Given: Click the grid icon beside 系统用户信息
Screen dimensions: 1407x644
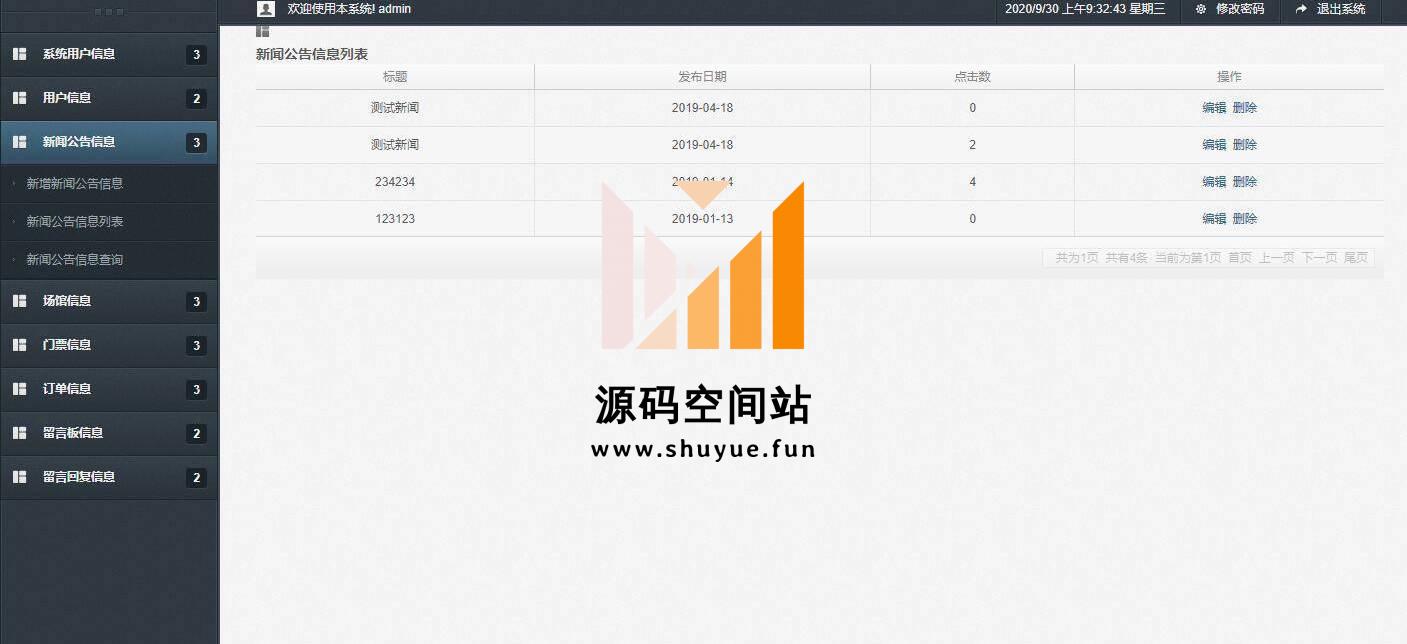Looking at the screenshot, I should pyautogui.click(x=19, y=54).
